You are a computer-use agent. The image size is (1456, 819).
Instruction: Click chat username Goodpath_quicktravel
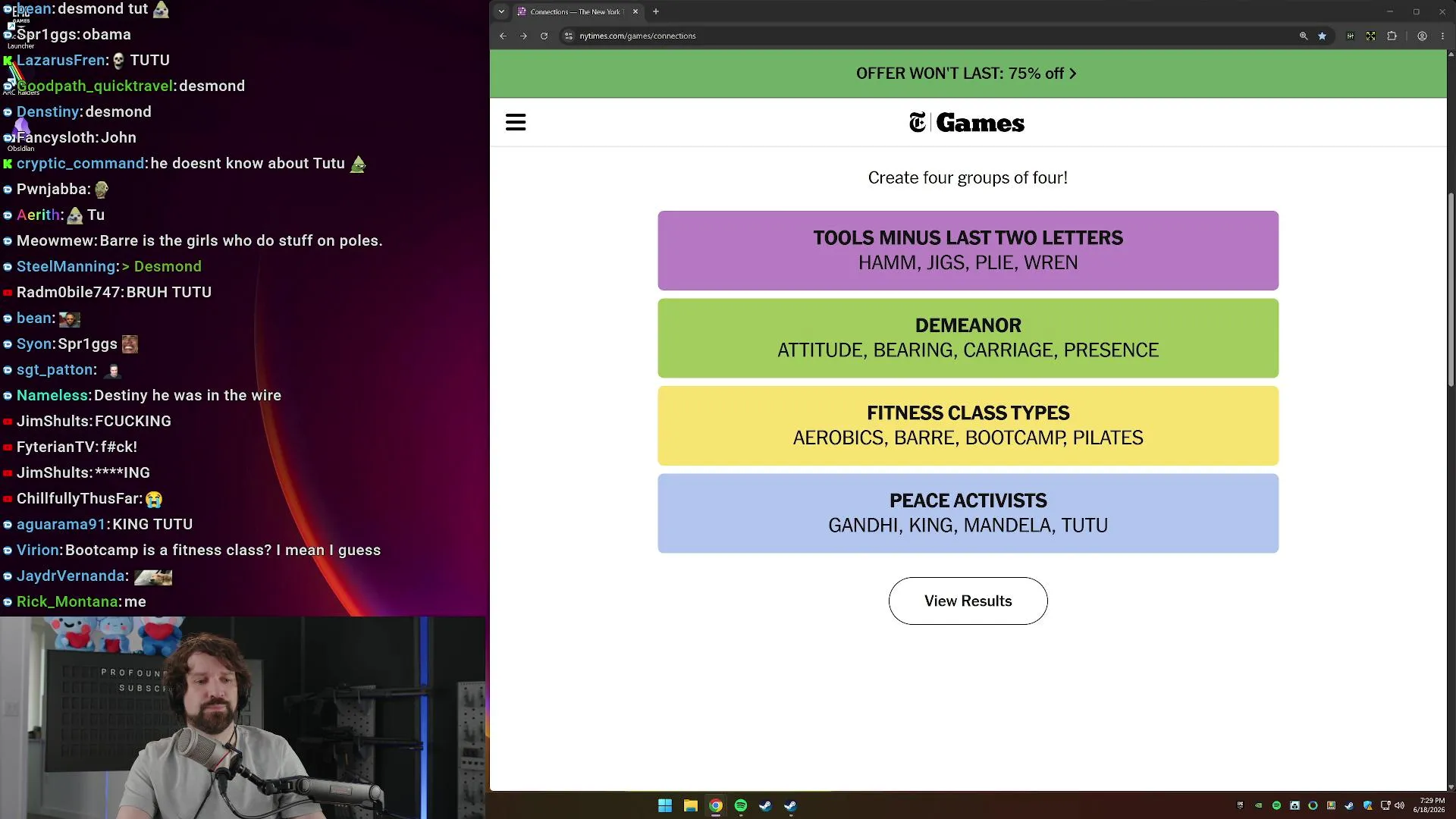point(95,86)
